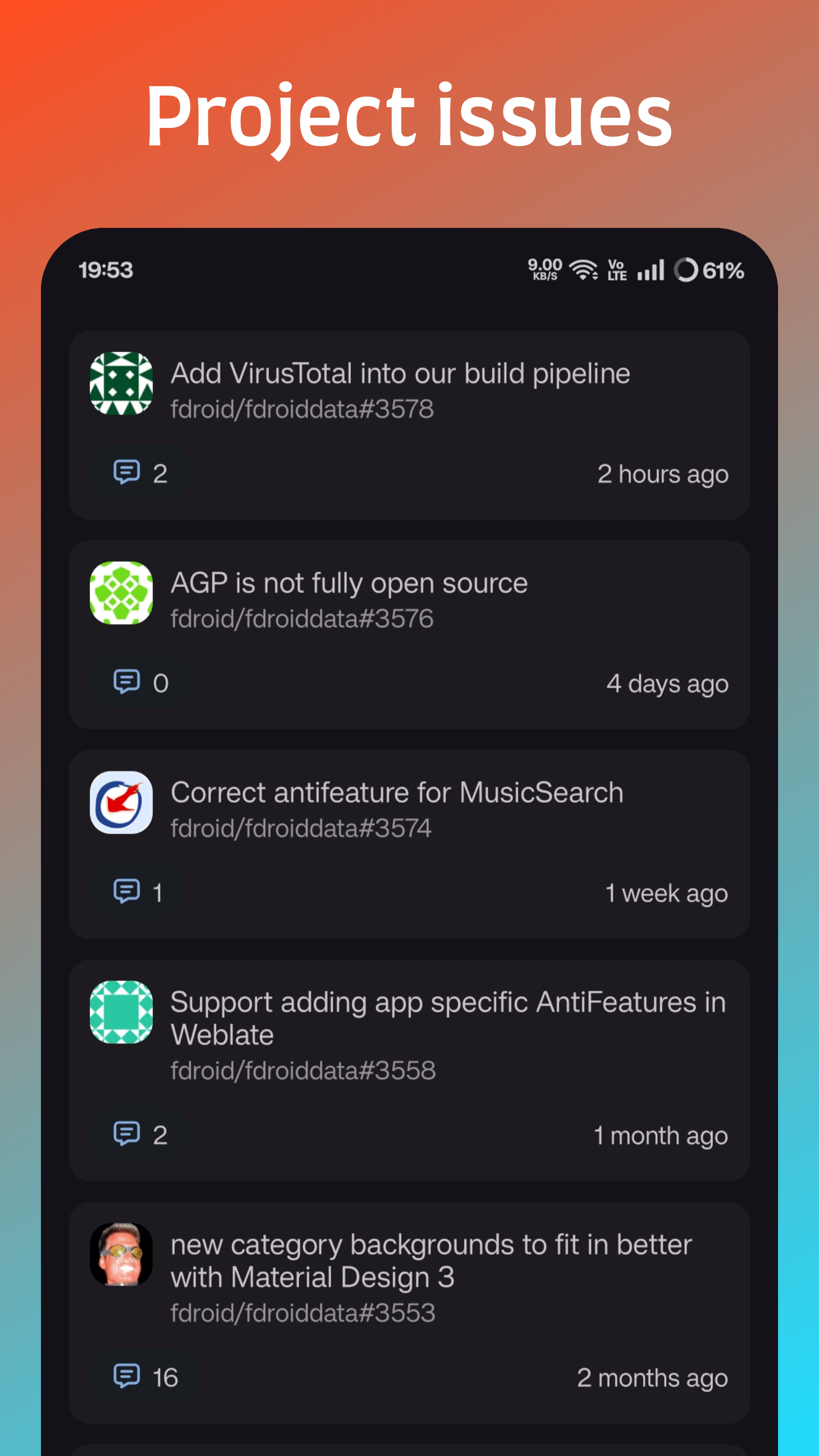Screen dimensions: 819x1456
Task: Tap reference fdroid/fdroiddata#3576
Action: (302, 619)
